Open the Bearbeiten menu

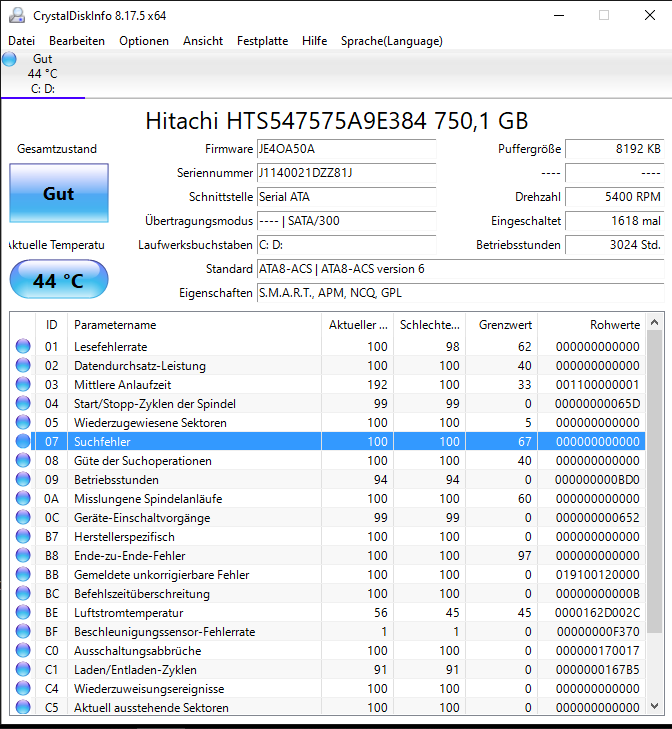(x=77, y=41)
